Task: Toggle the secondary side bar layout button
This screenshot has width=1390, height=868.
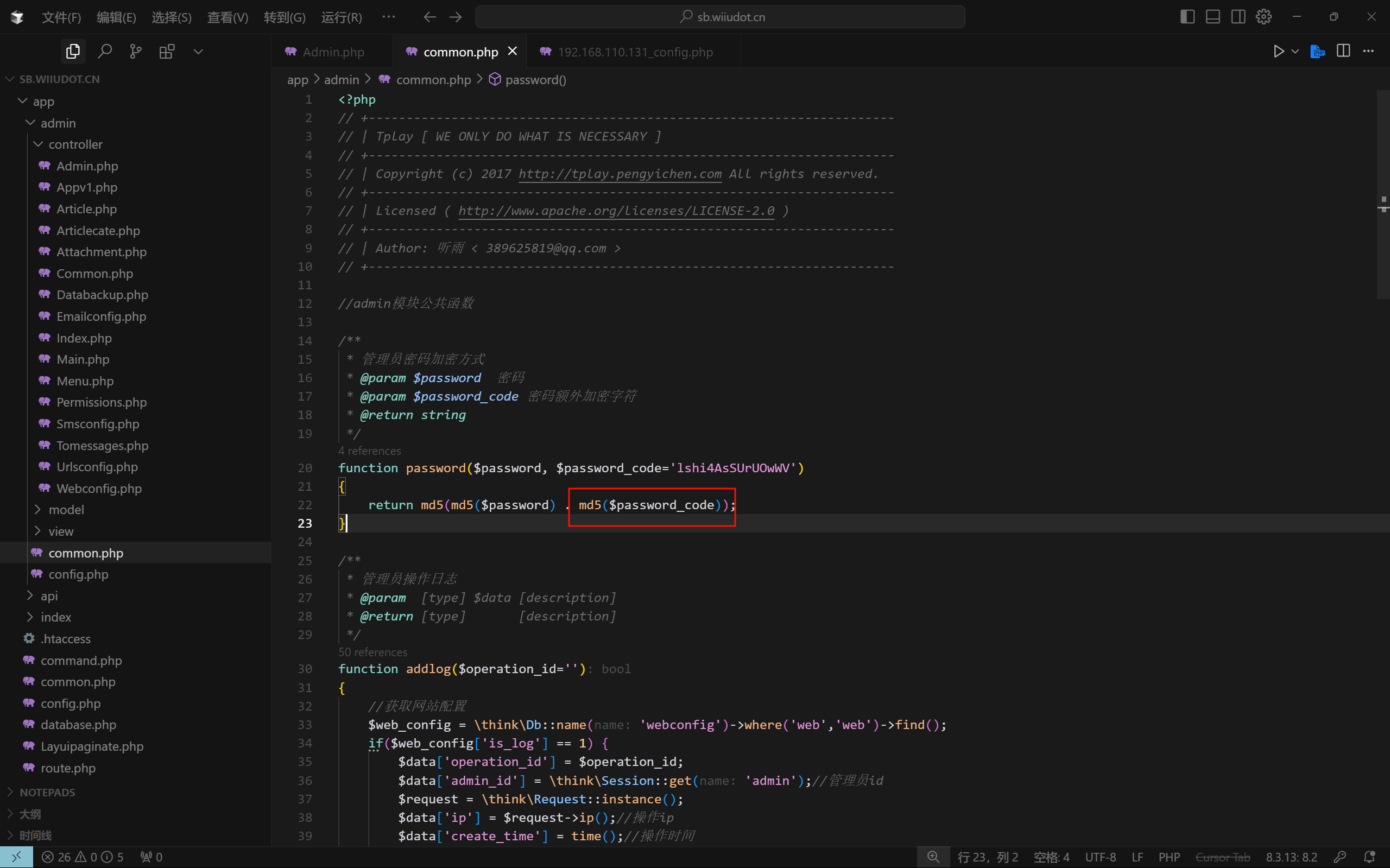Action: click(x=1238, y=17)
